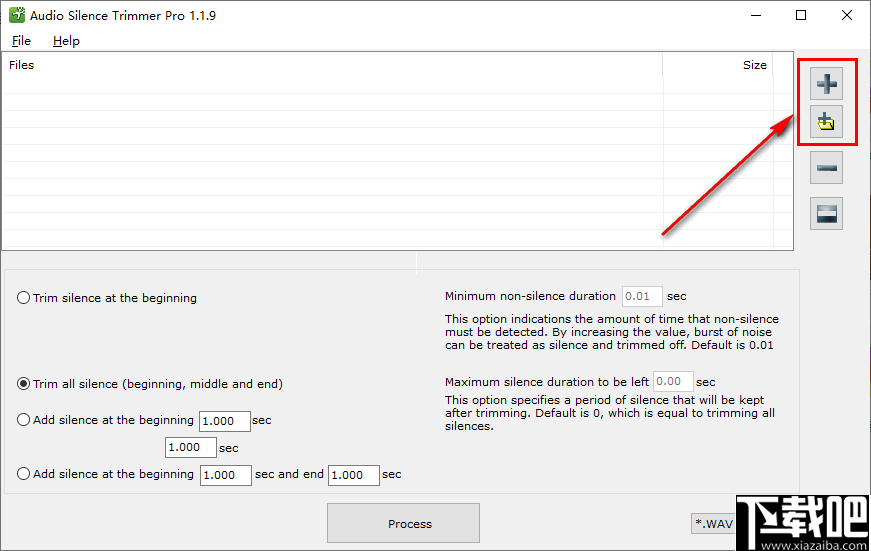The height and width of the screenshot is (551, 871).
Task: Click the Process button
Action: (403, 523)
